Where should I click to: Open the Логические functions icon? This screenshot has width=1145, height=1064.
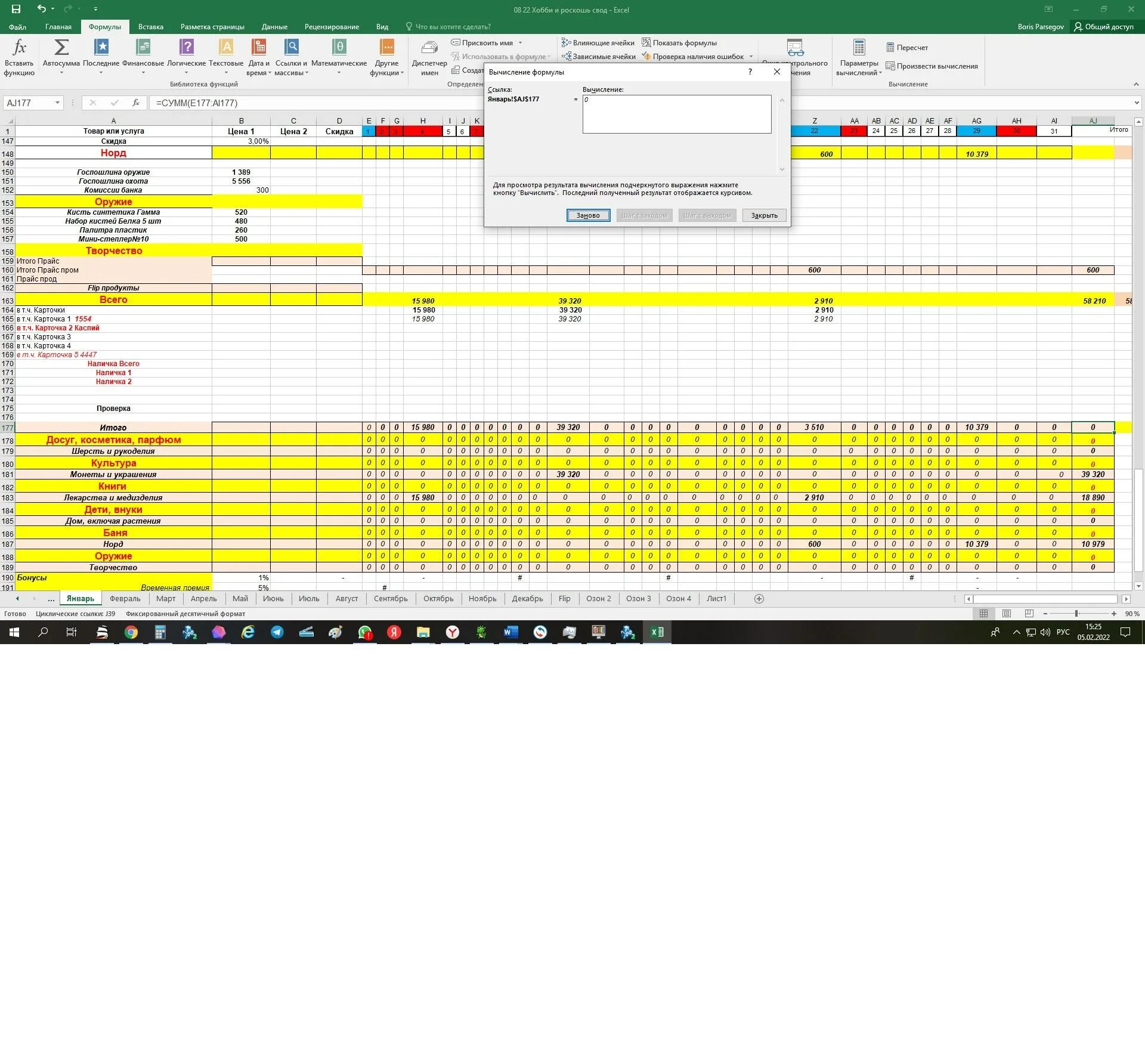click(186, 48)
